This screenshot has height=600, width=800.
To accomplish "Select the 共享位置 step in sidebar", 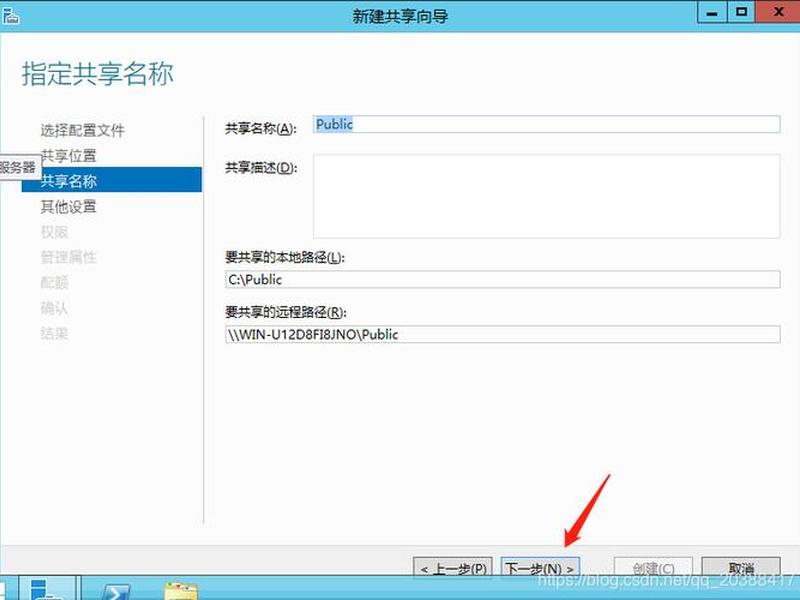I will [x=68, y=156].
